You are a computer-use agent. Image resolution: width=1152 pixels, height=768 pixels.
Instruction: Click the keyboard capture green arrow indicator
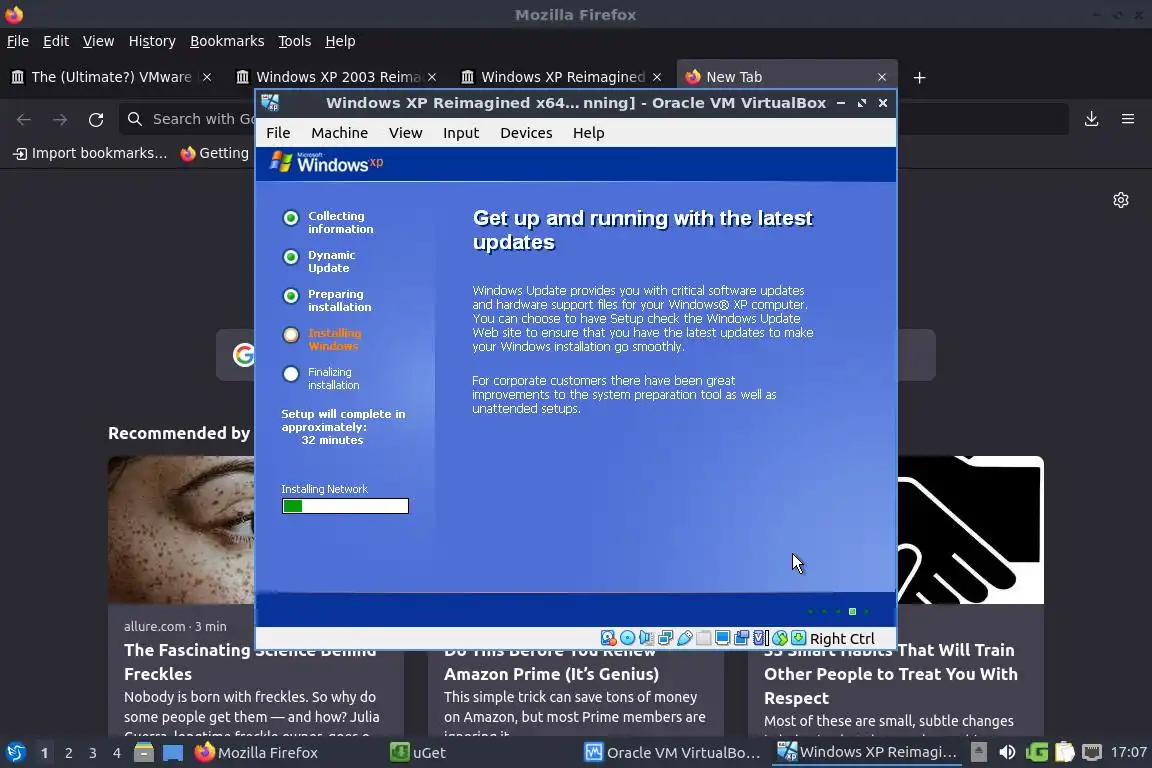799,638
